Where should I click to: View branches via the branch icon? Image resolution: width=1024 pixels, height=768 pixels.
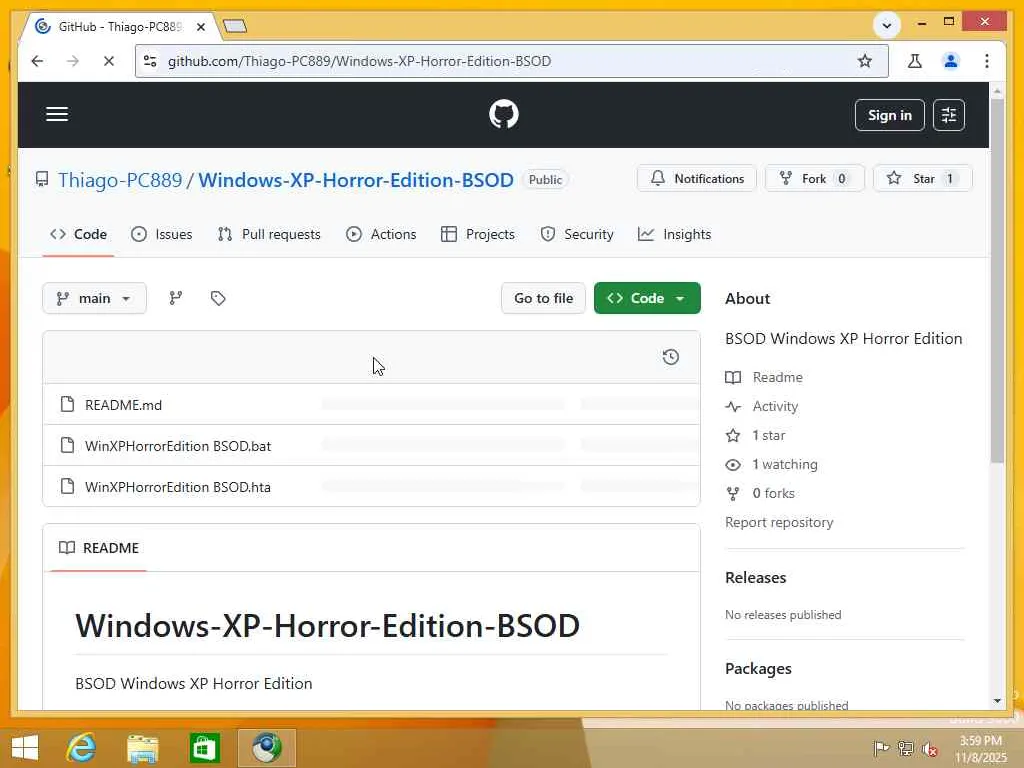click(x=176, y=298)
